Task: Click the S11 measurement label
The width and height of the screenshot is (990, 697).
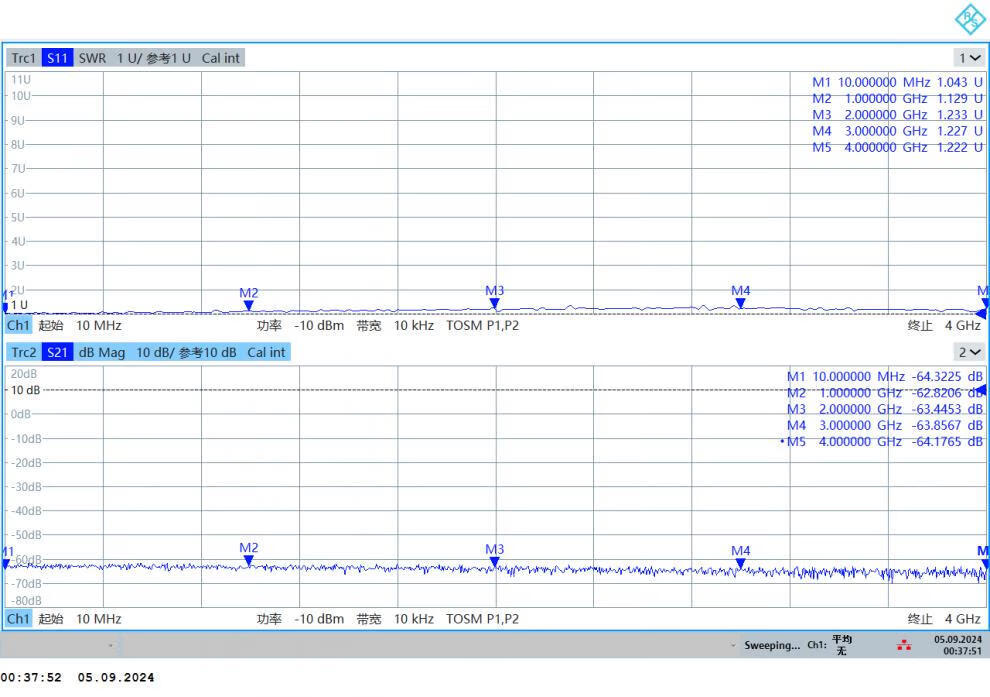Action: point(58,58)
